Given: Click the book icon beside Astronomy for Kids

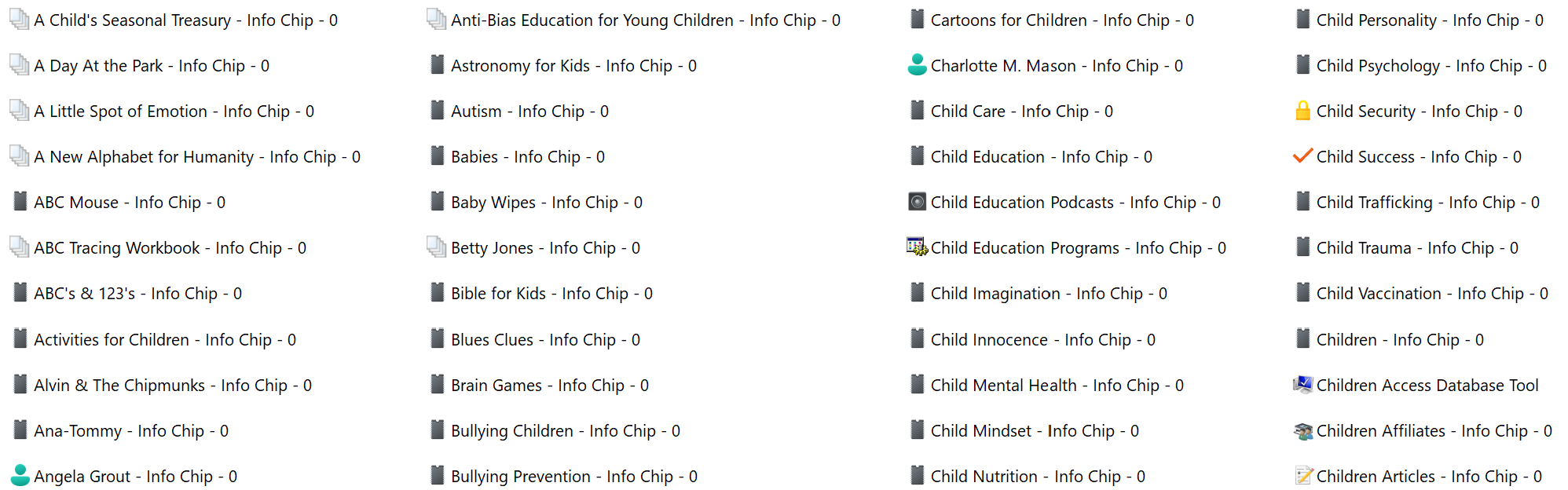Looking at the screenshot, I should tap(438, 65).
